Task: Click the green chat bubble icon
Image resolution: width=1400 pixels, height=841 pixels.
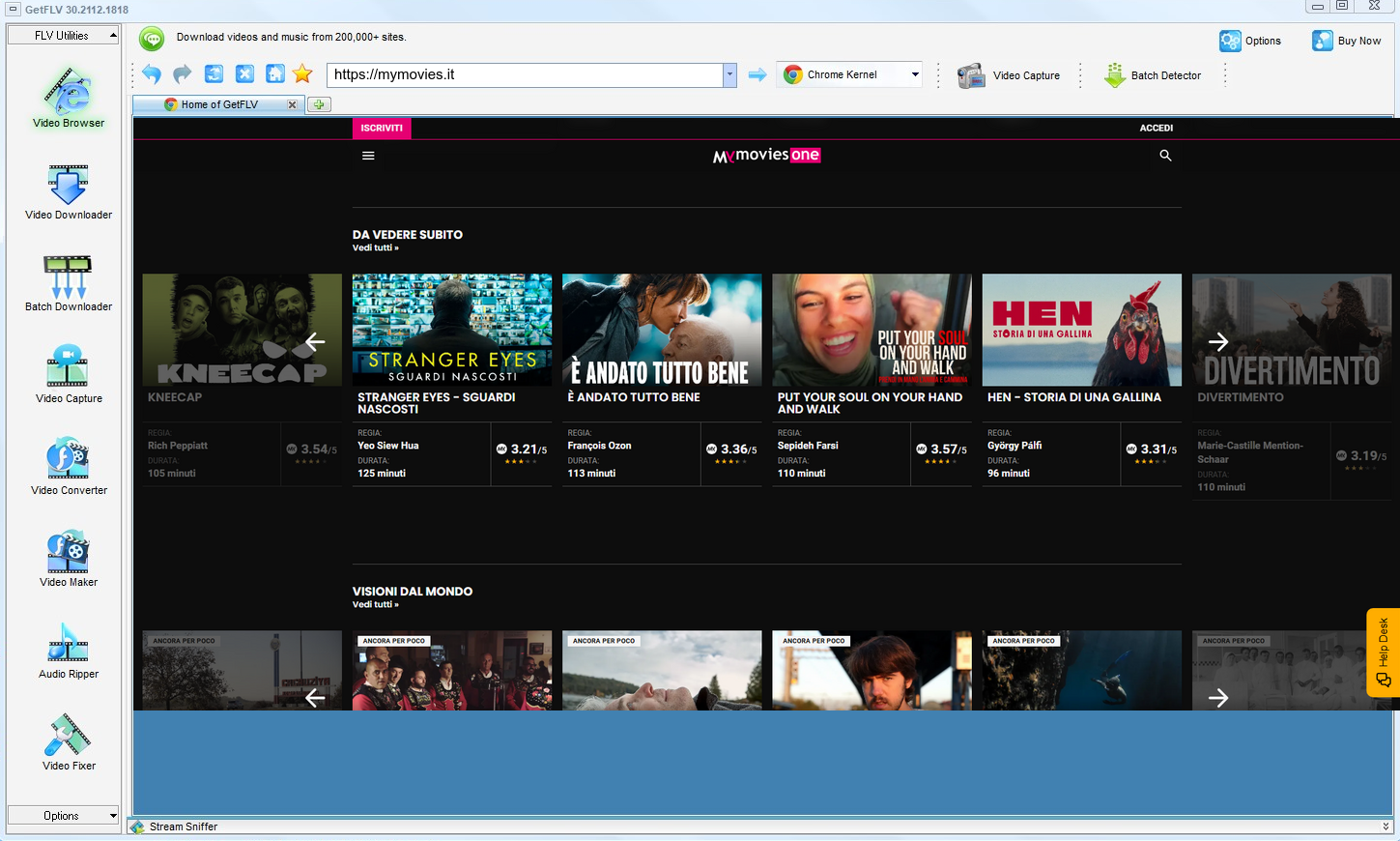Action: tap(152, 39)
